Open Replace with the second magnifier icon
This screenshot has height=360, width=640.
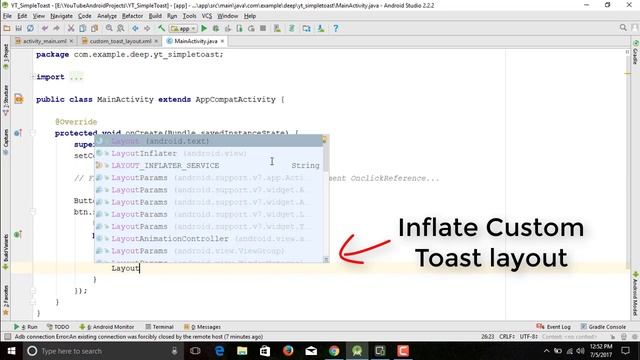(x=121, y=28)
